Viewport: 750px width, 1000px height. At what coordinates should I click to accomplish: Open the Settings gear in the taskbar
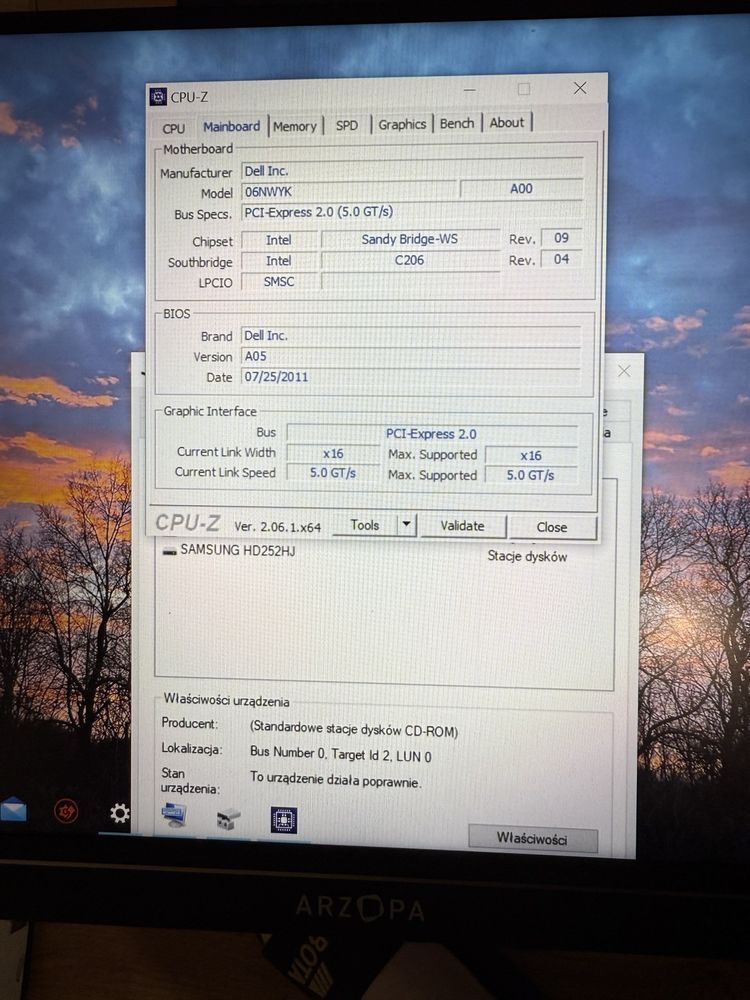119,812
